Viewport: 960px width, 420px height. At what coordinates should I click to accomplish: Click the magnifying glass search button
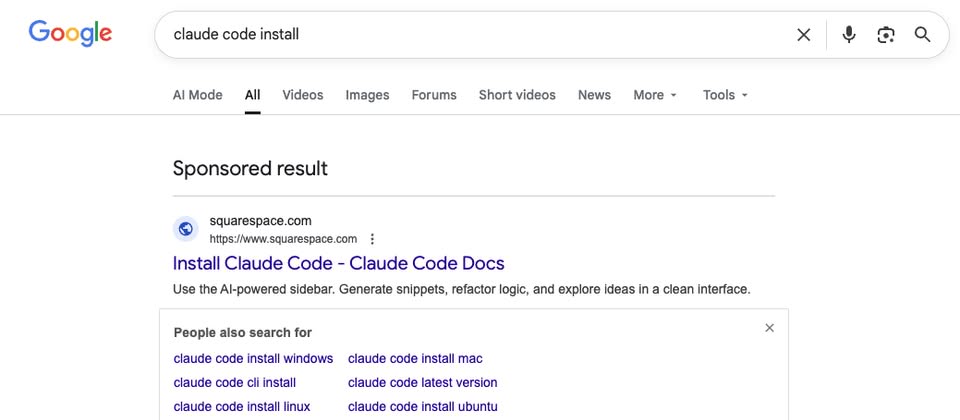click(x=923, y=35)
